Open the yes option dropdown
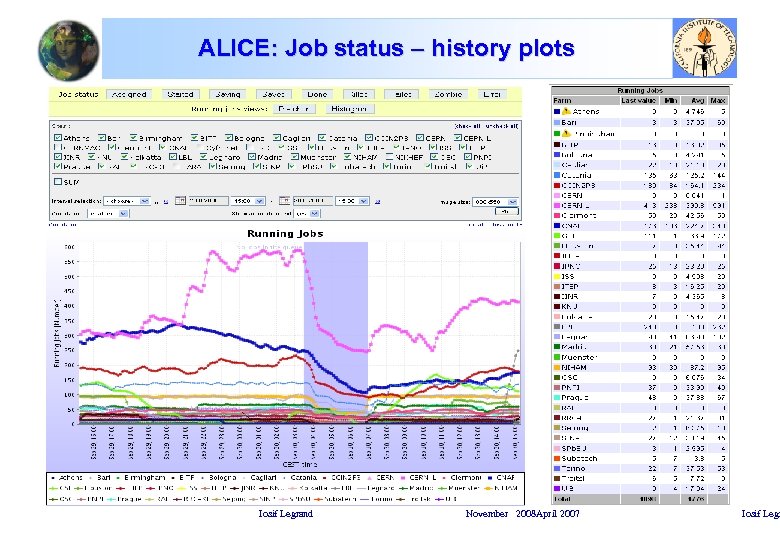Image resolution: width=780 pixels, height=540 pixels. point(307,213)
